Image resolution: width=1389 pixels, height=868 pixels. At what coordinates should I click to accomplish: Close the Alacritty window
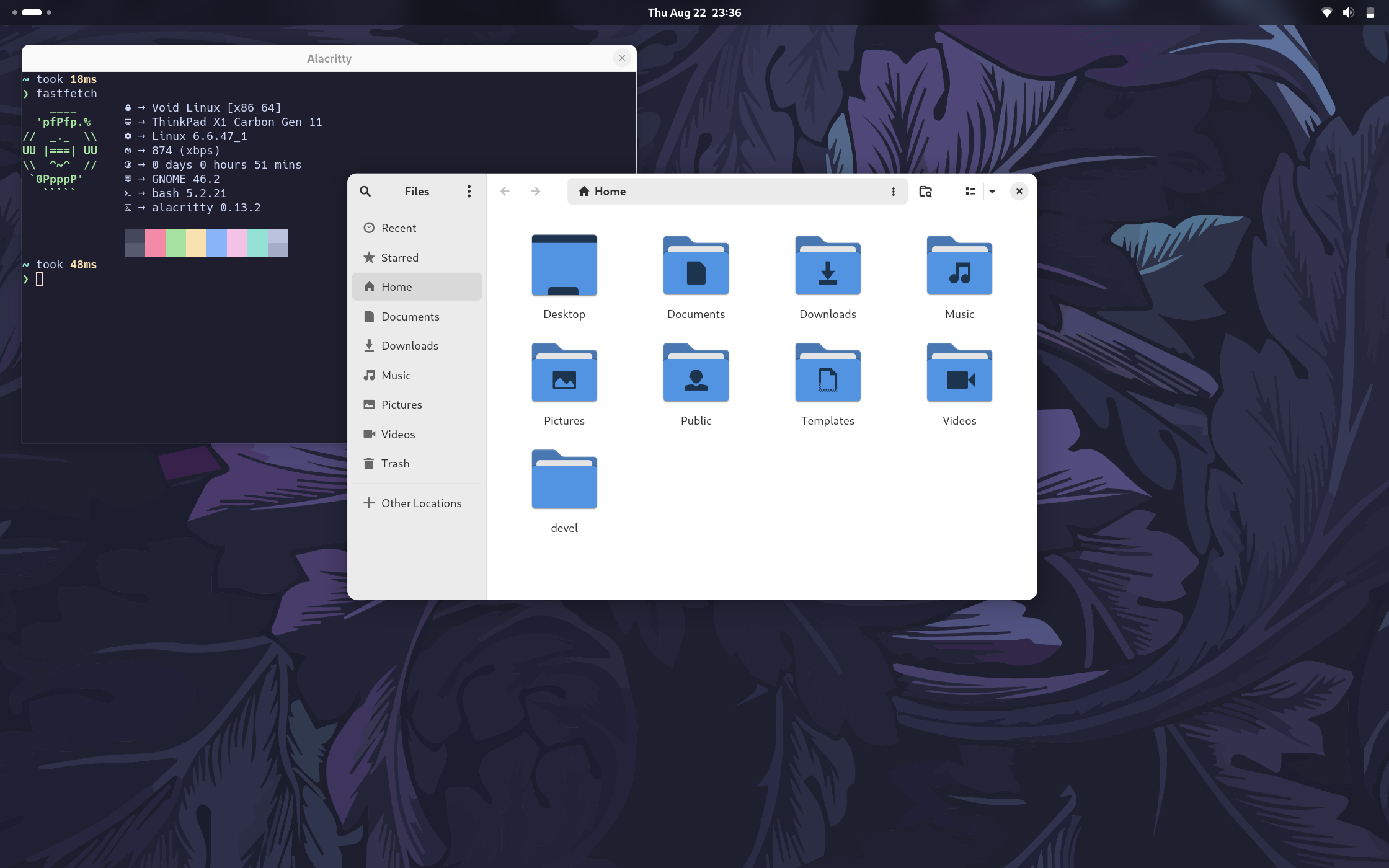click(622, 58)
